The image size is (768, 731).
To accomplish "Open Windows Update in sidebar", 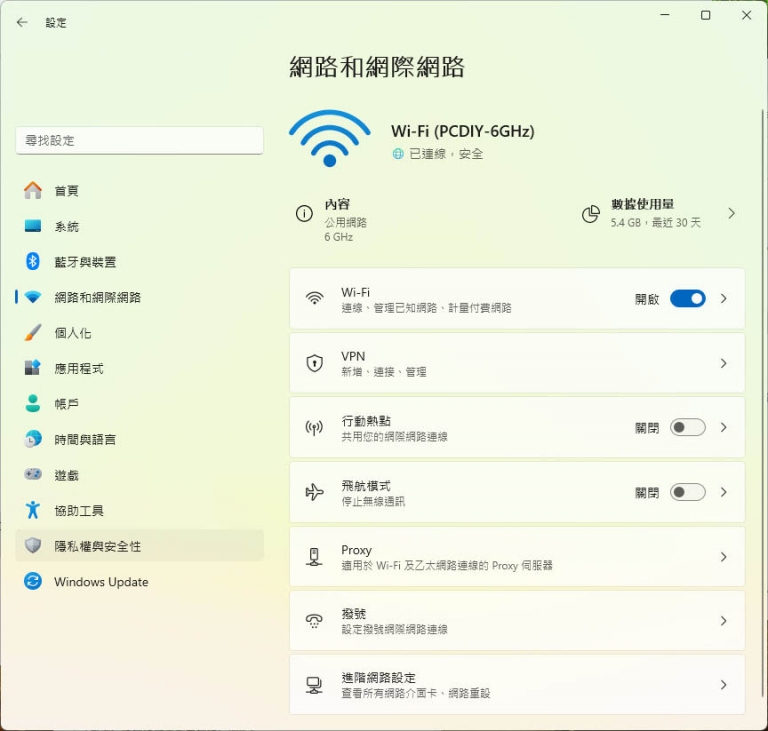I will pyautogui.click(x=140, y=582).
